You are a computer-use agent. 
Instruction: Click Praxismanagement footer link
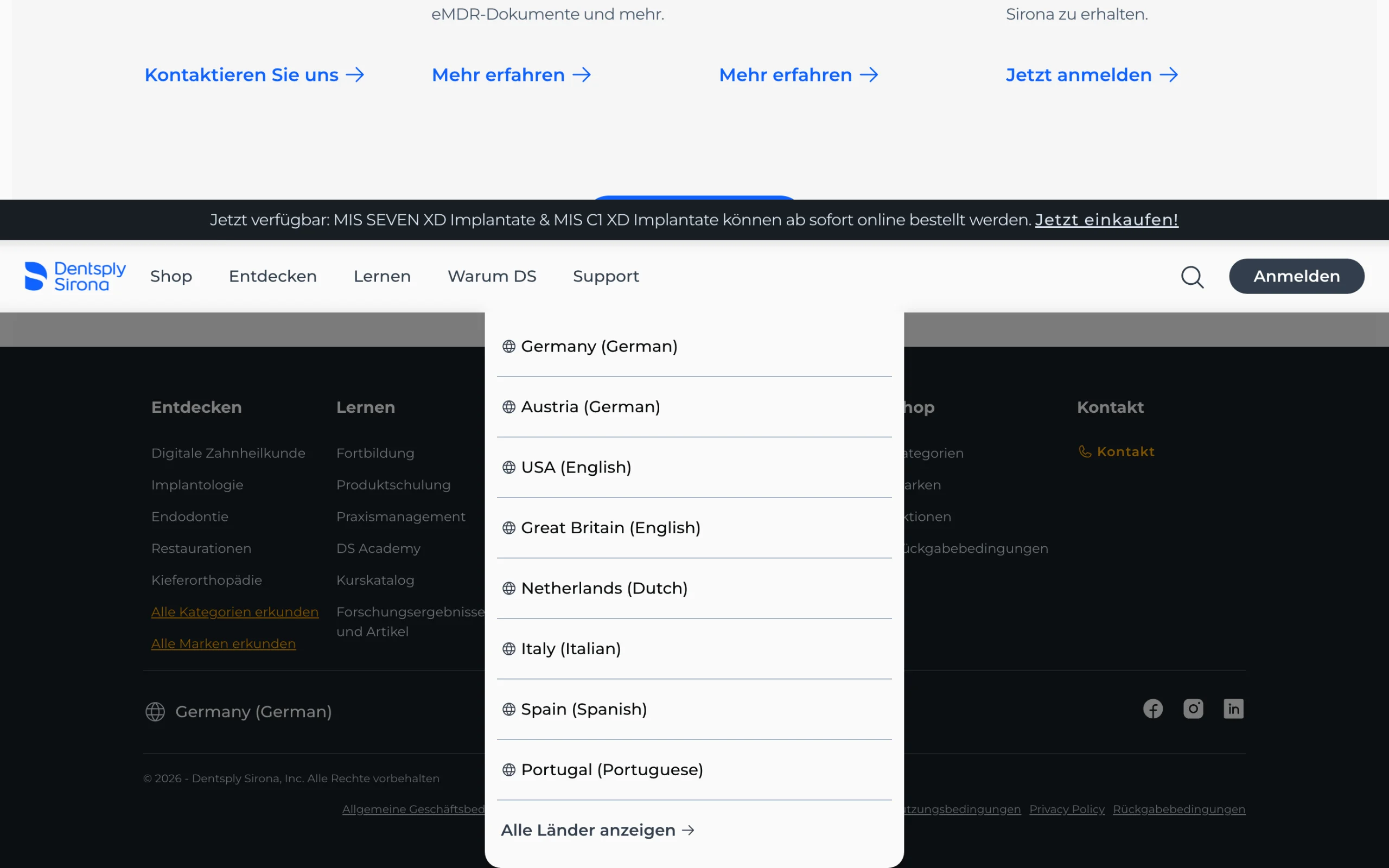pyautogui.click(x=401, y=516)
